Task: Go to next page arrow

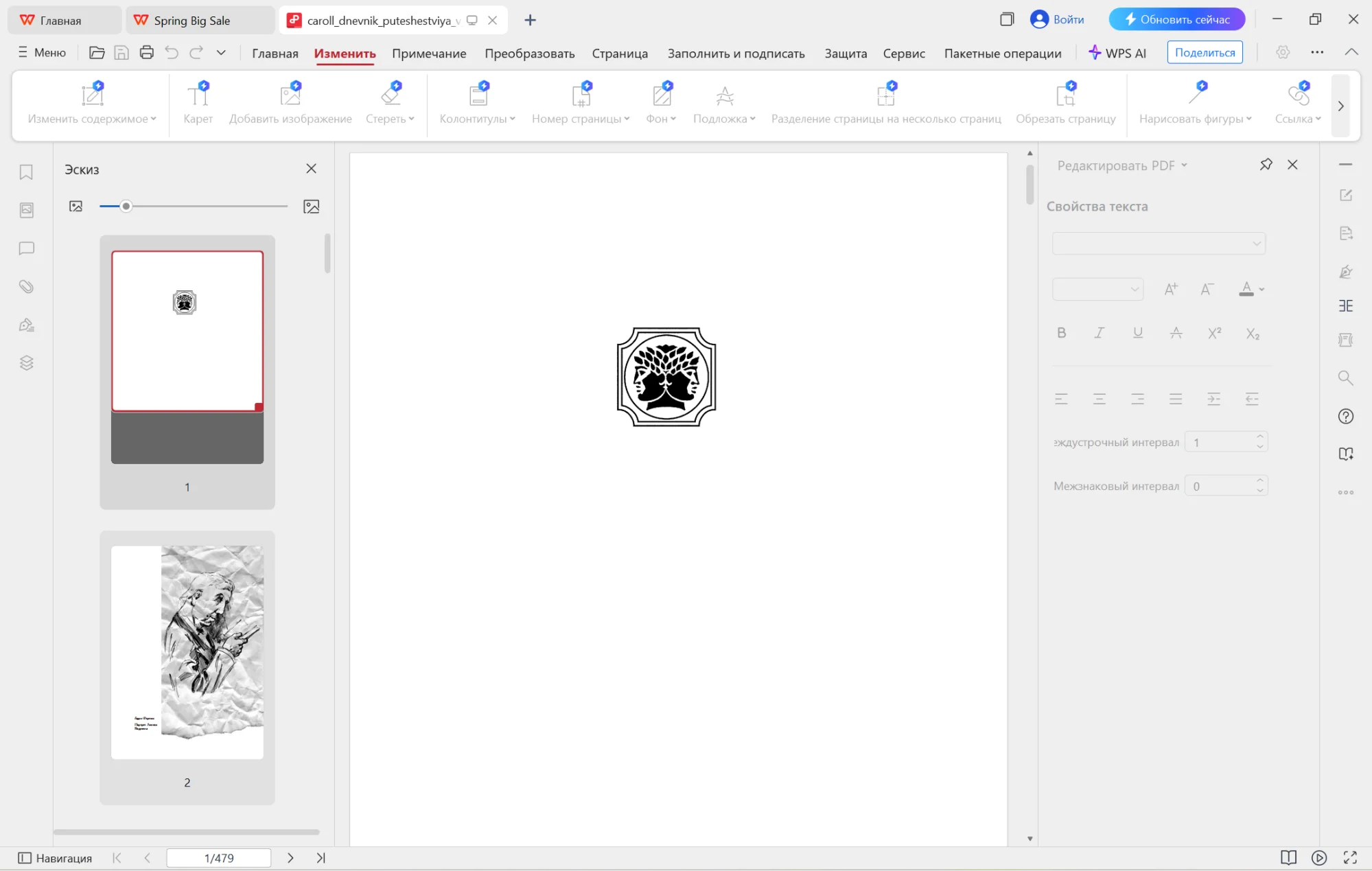Action: [290, 858]
